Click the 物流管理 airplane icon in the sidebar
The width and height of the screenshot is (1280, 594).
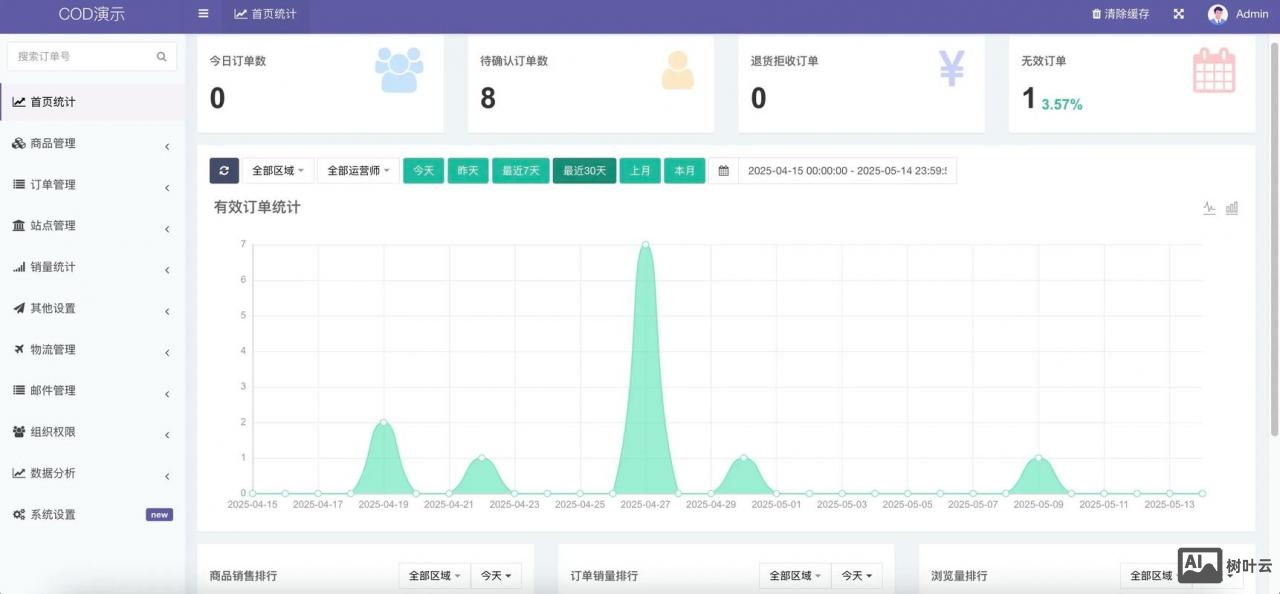20,350
